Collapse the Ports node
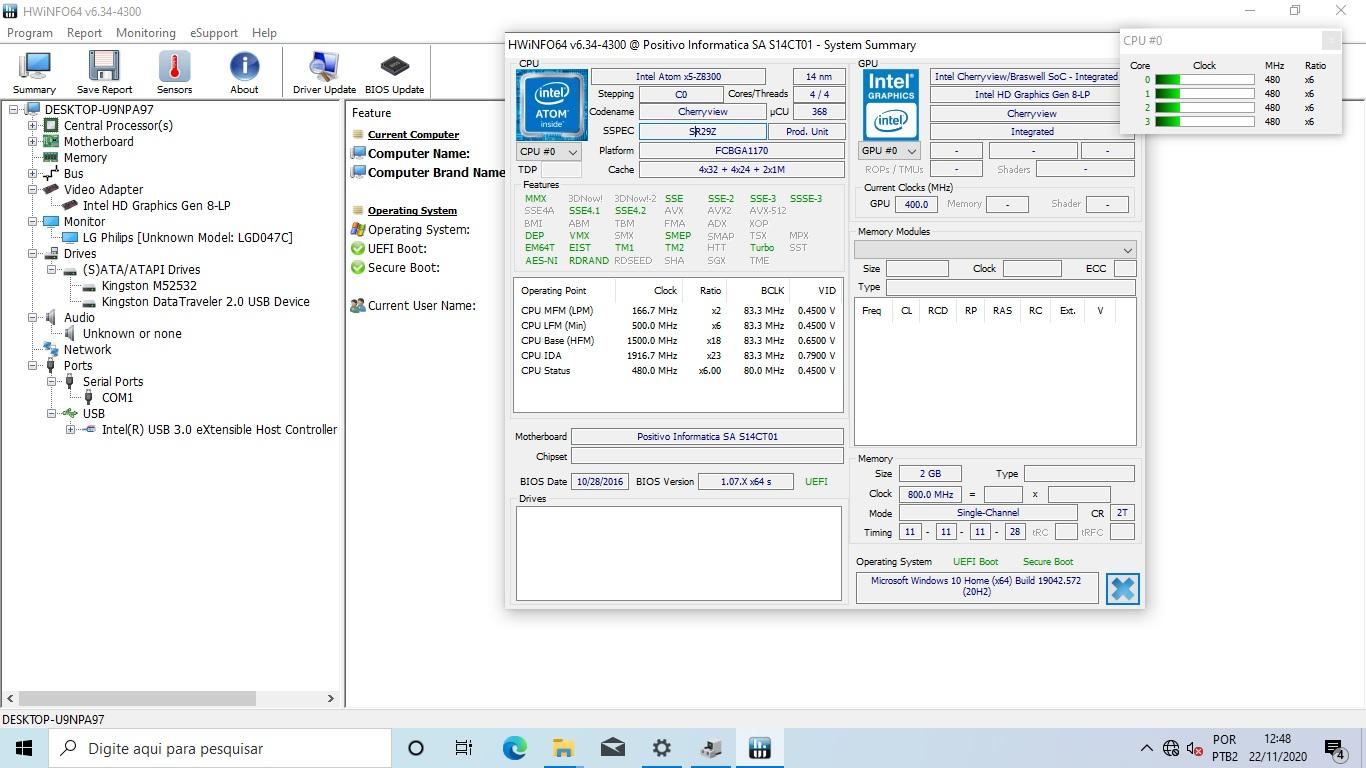Screen dimensions: 1366x768 click(33, 365)
